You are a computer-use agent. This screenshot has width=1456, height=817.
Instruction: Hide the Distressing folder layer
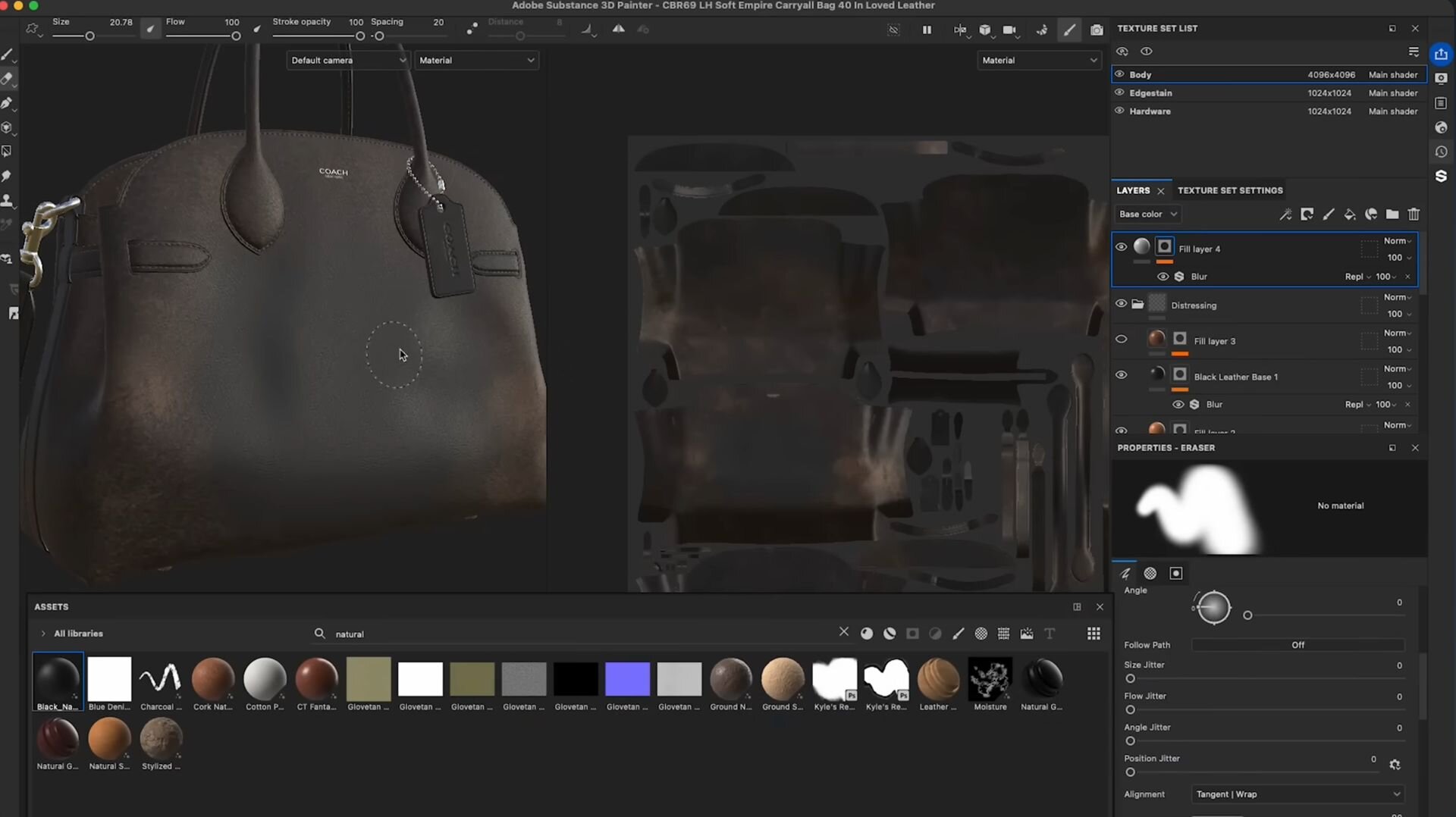(x=1121, y=304)
